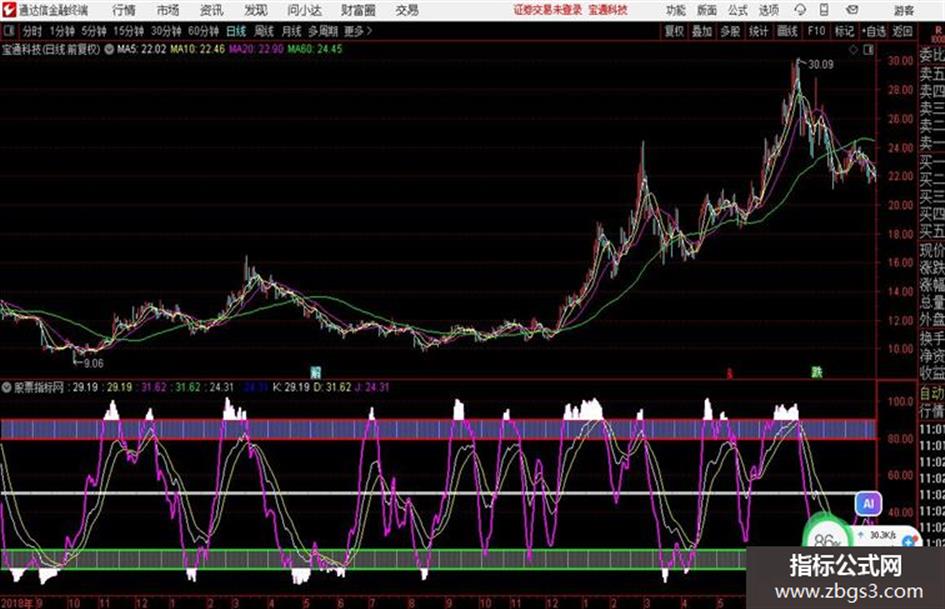Select the 日线 daily chart tab
945x609 pixels.
click(x=236, y=31)
